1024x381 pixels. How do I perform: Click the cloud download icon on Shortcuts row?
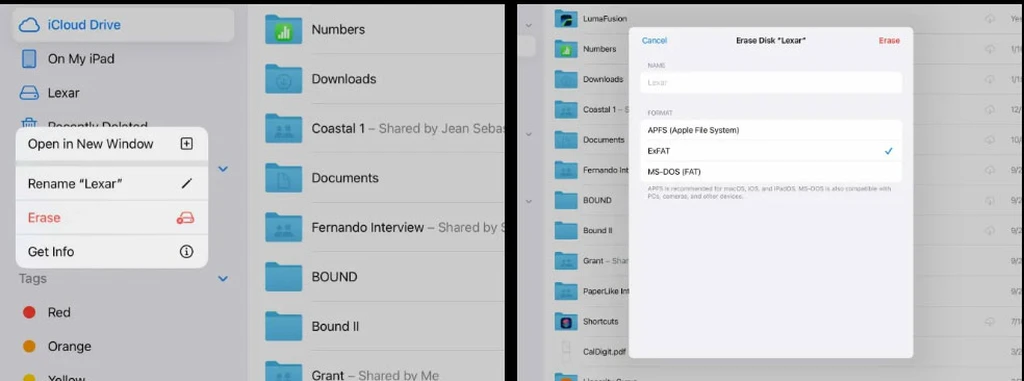[990, 322]
